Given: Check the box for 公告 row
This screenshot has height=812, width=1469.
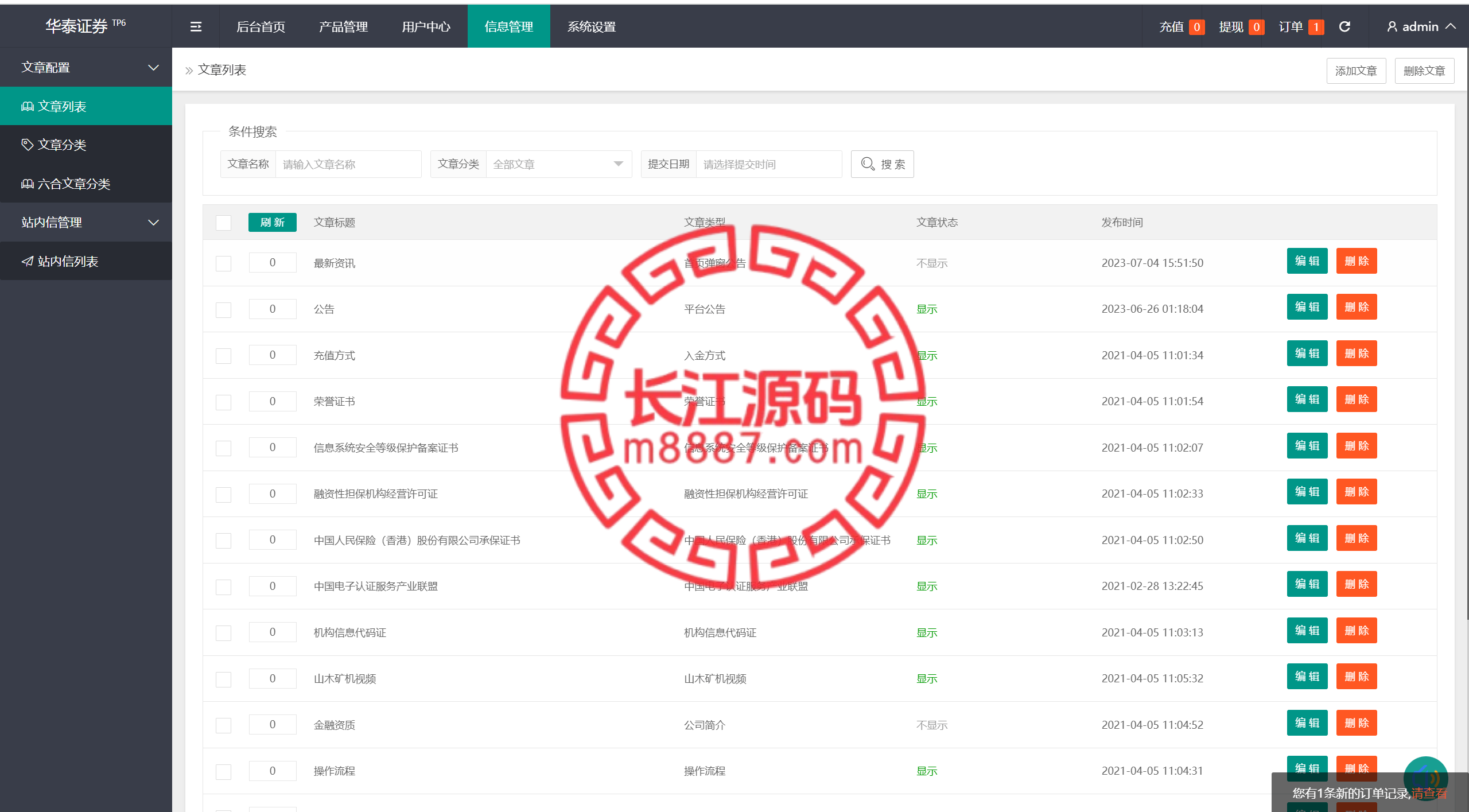Looking at the screenshot, I should (x=223, y=310).
